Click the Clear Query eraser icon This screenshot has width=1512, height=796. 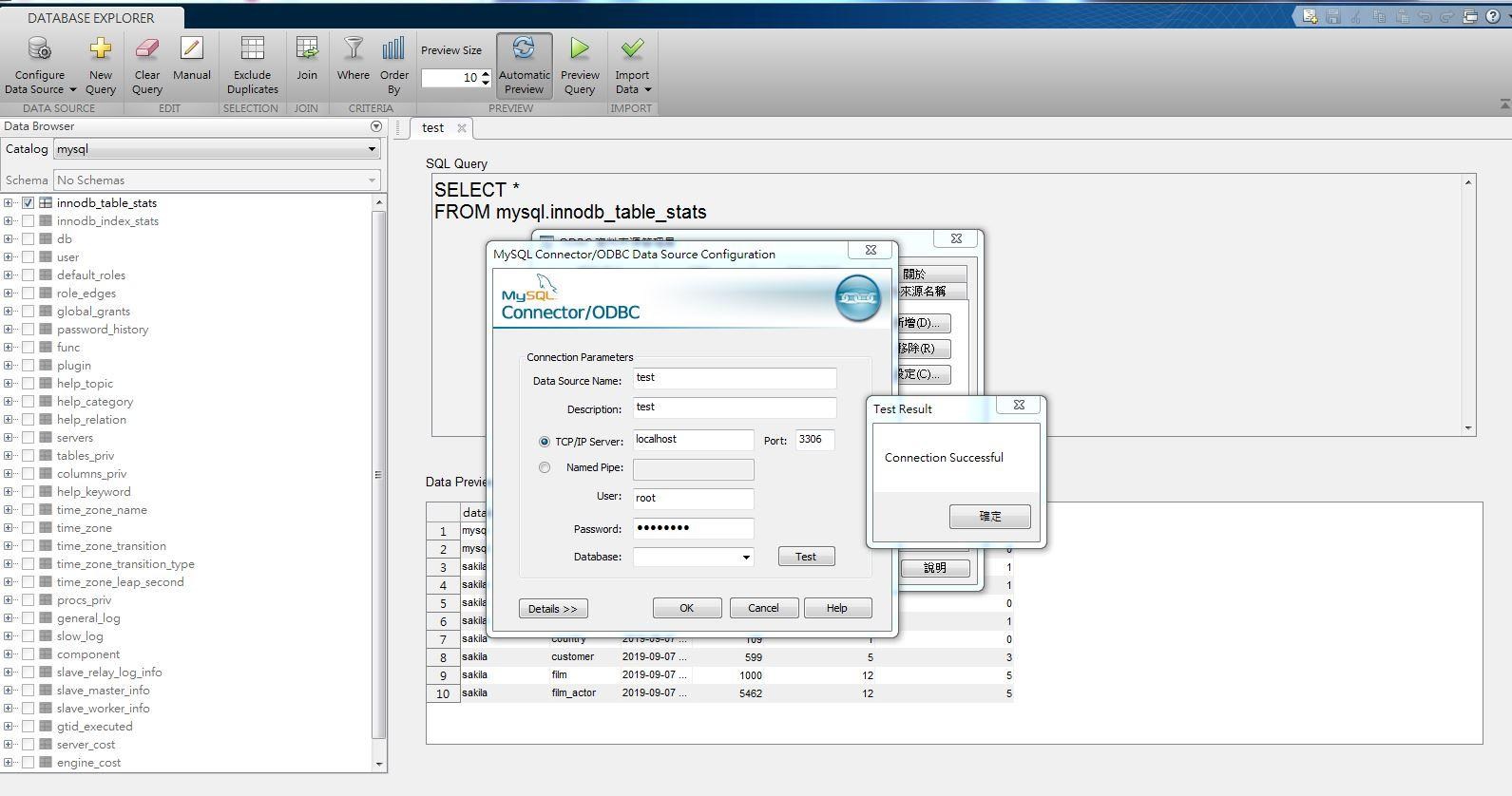click(x=147, y=47)
